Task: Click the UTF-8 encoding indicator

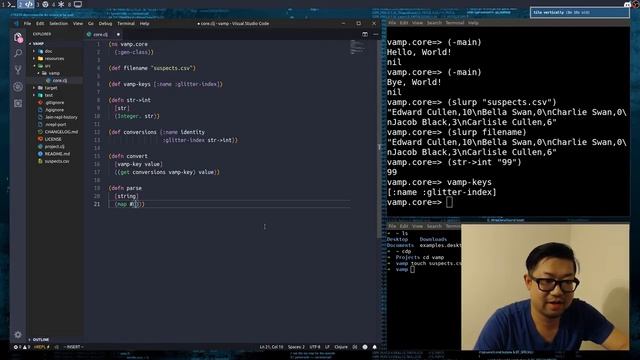Action: (315, 347)
